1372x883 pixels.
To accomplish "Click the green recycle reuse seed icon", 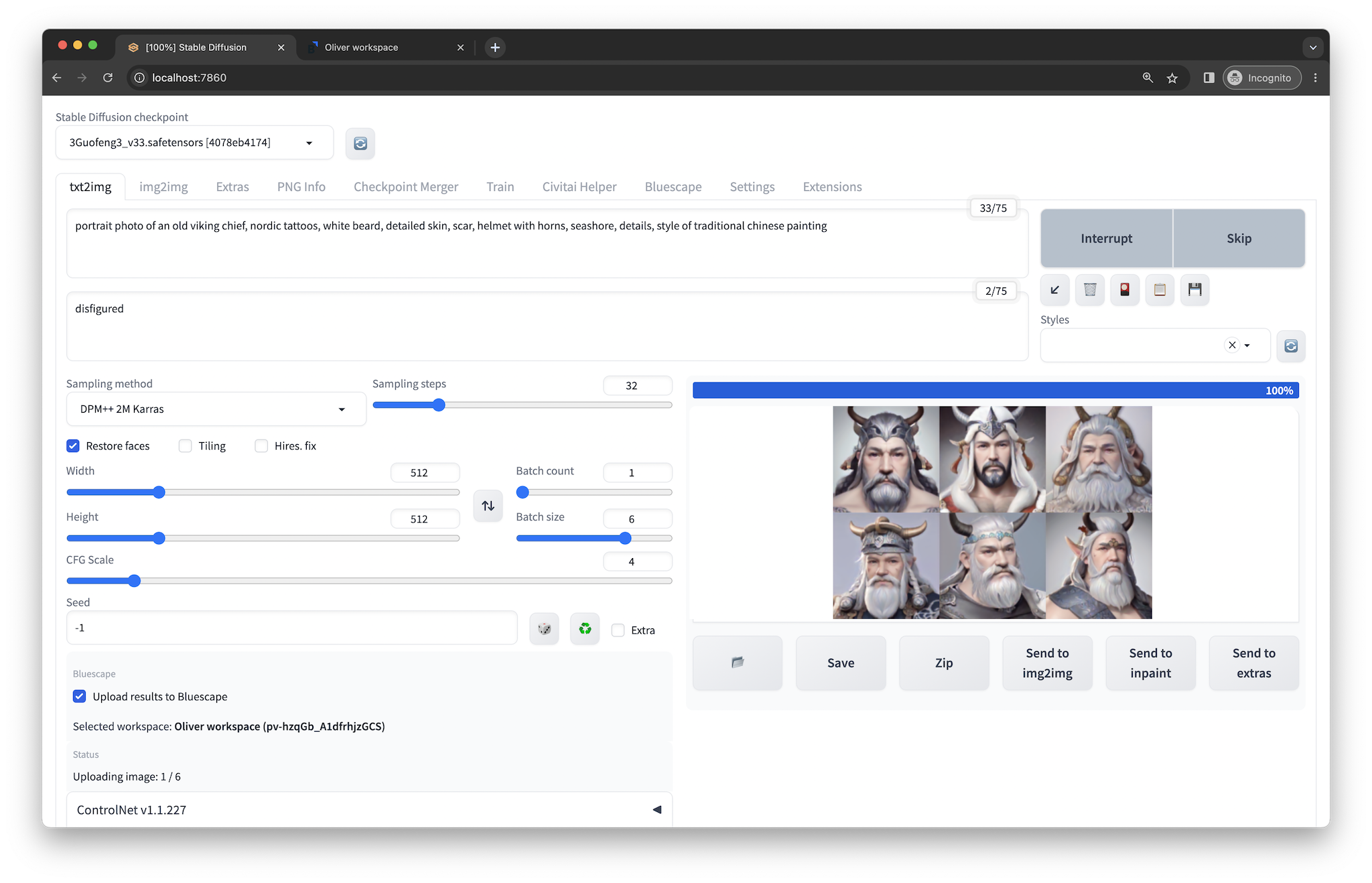I will 585,629.
